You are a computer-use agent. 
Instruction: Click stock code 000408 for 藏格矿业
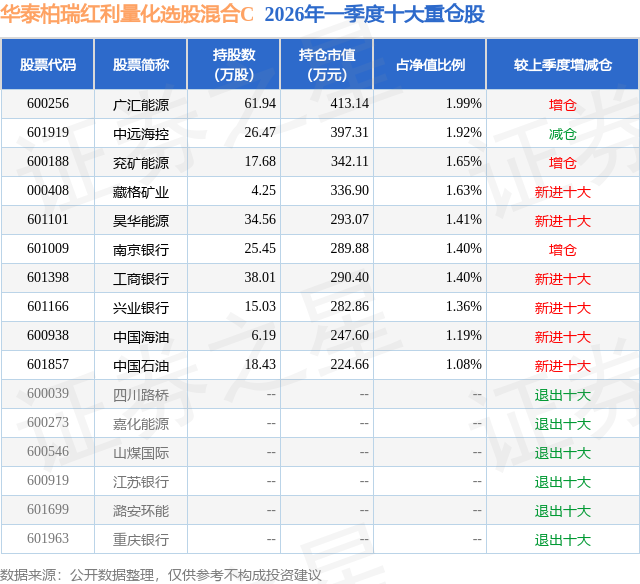pyautogui.click(x=48, y=191)
